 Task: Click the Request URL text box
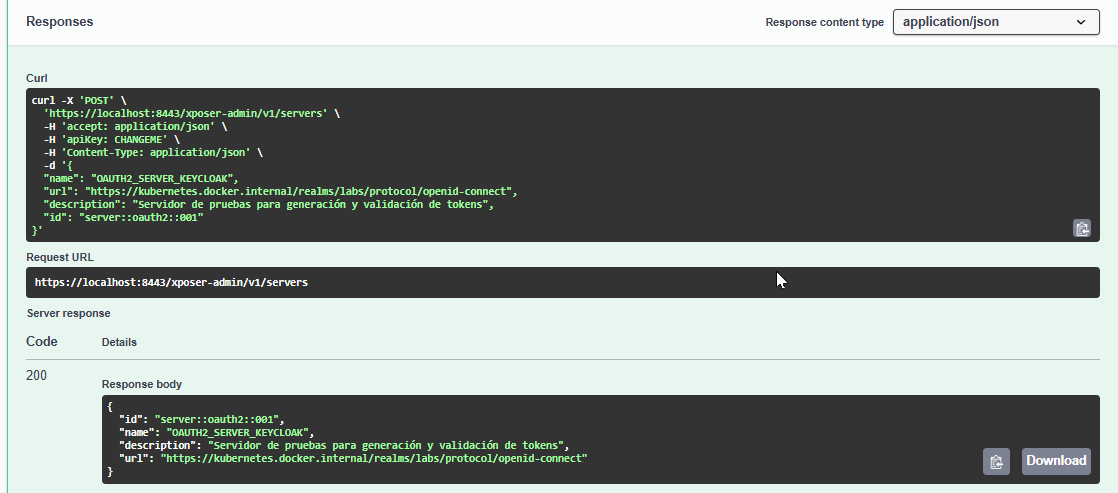click(x=563, y=283)
